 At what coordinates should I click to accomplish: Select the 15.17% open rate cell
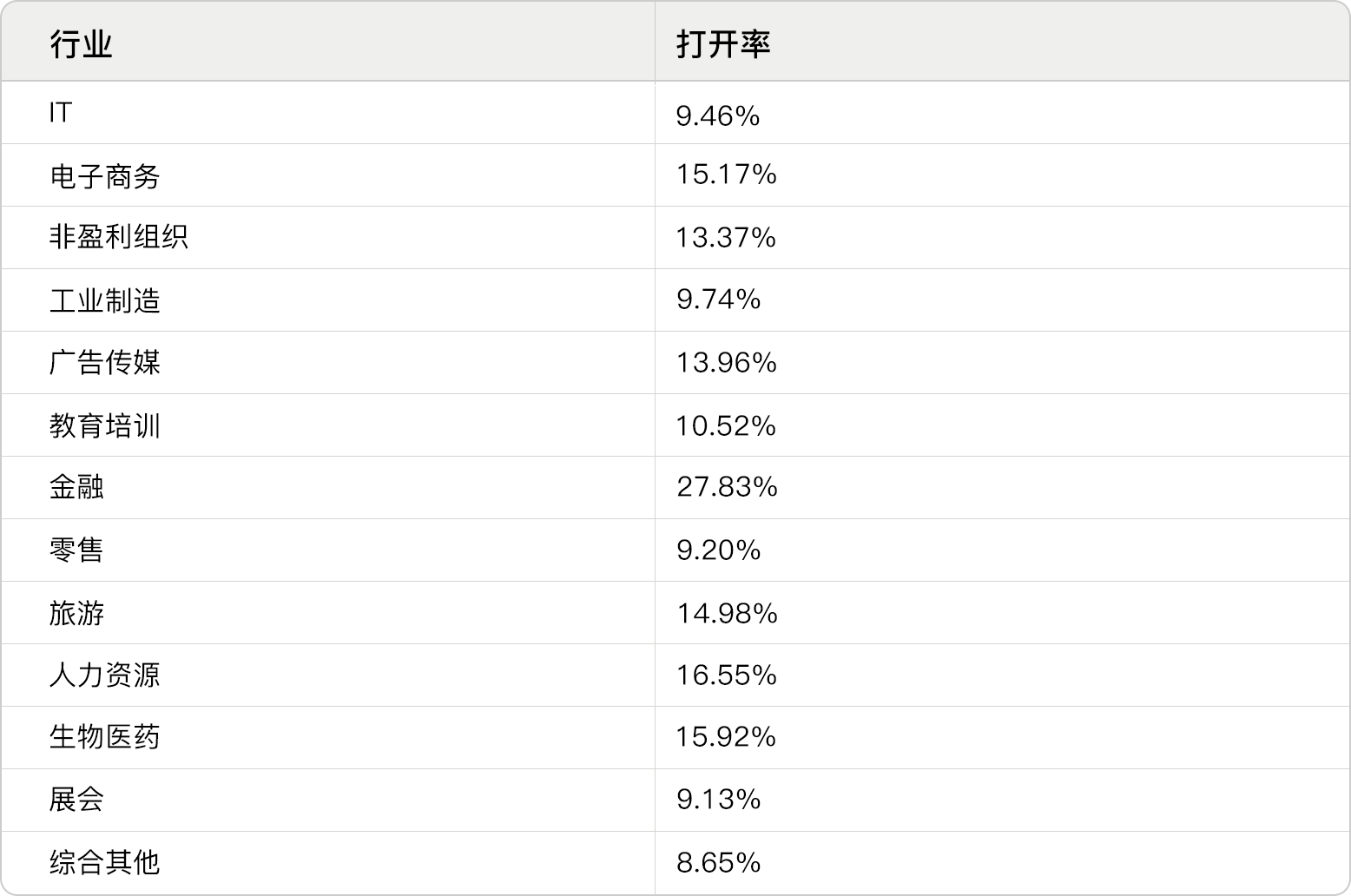click(x=726, y=175)
